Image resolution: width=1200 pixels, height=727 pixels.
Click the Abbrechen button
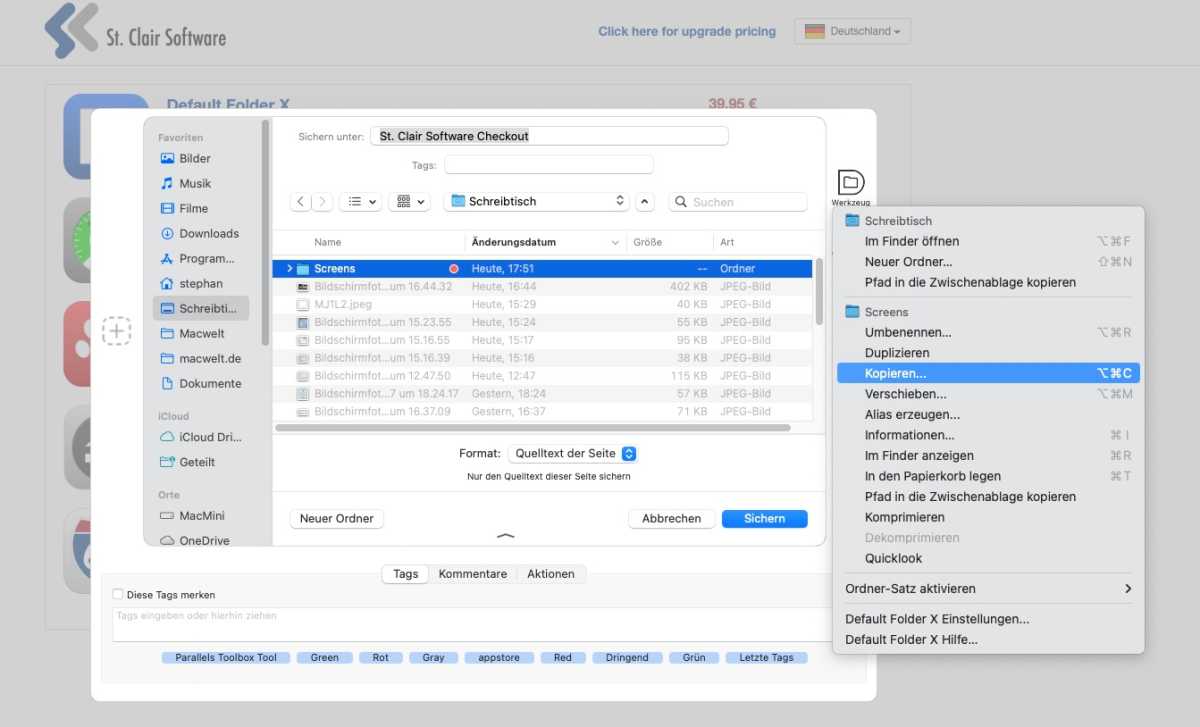(672, 518)
